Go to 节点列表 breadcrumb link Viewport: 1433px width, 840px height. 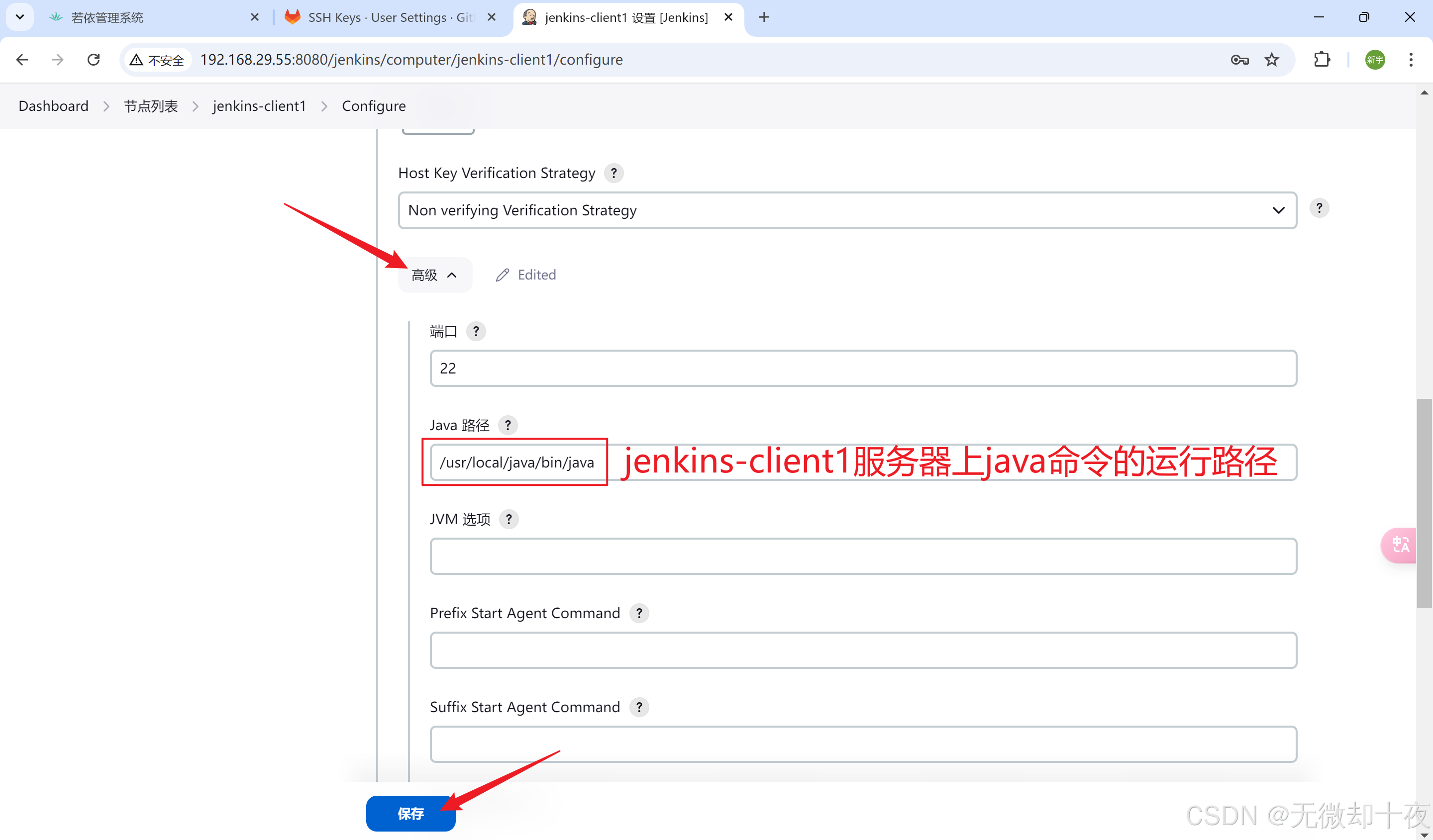pos(151,106)
